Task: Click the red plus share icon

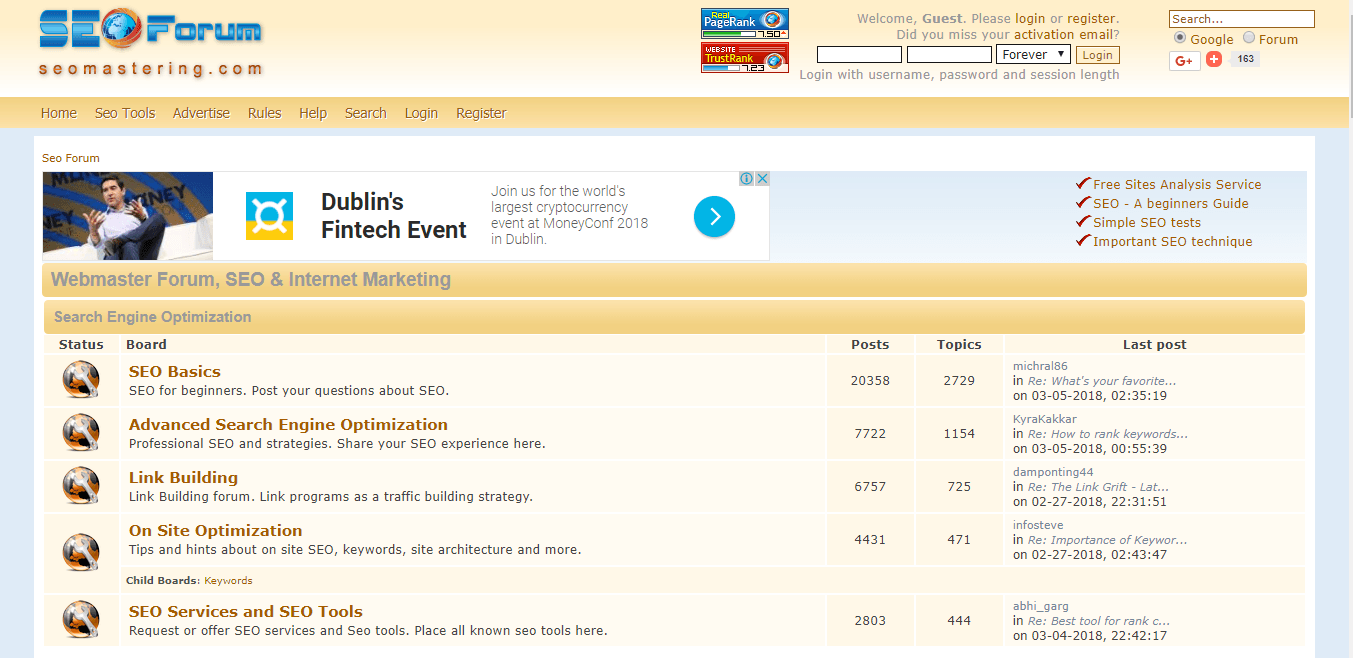Action: (1214, 59)
